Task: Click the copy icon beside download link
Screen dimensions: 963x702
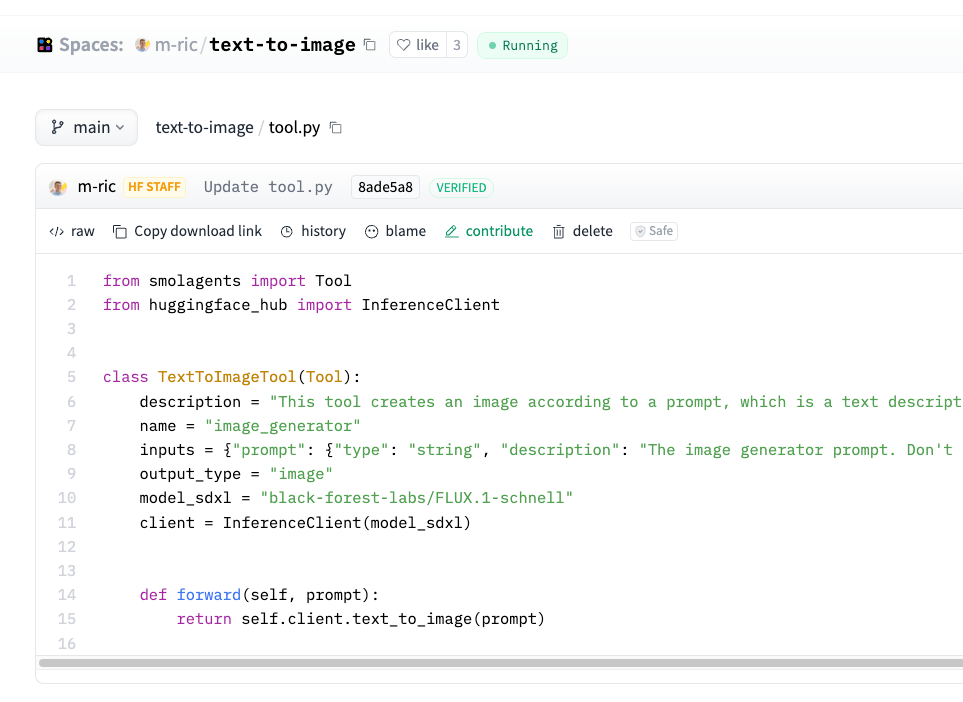Action: point(120,232)
